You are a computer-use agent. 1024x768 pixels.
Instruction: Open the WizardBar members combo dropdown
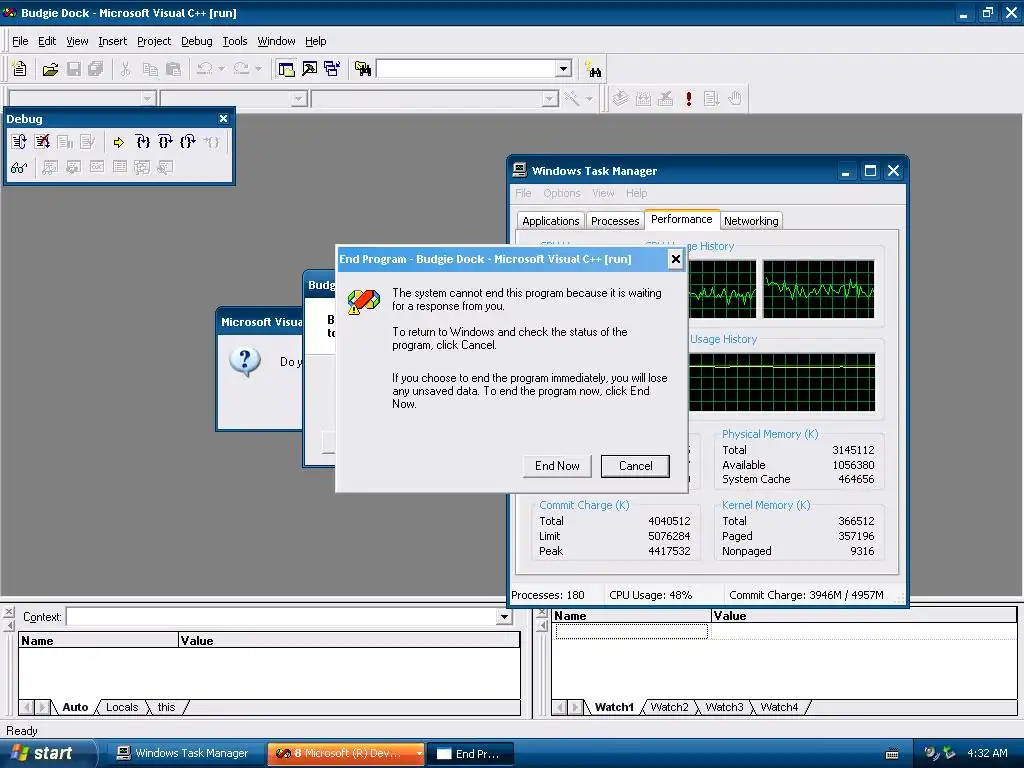click(x=550, y=99)
